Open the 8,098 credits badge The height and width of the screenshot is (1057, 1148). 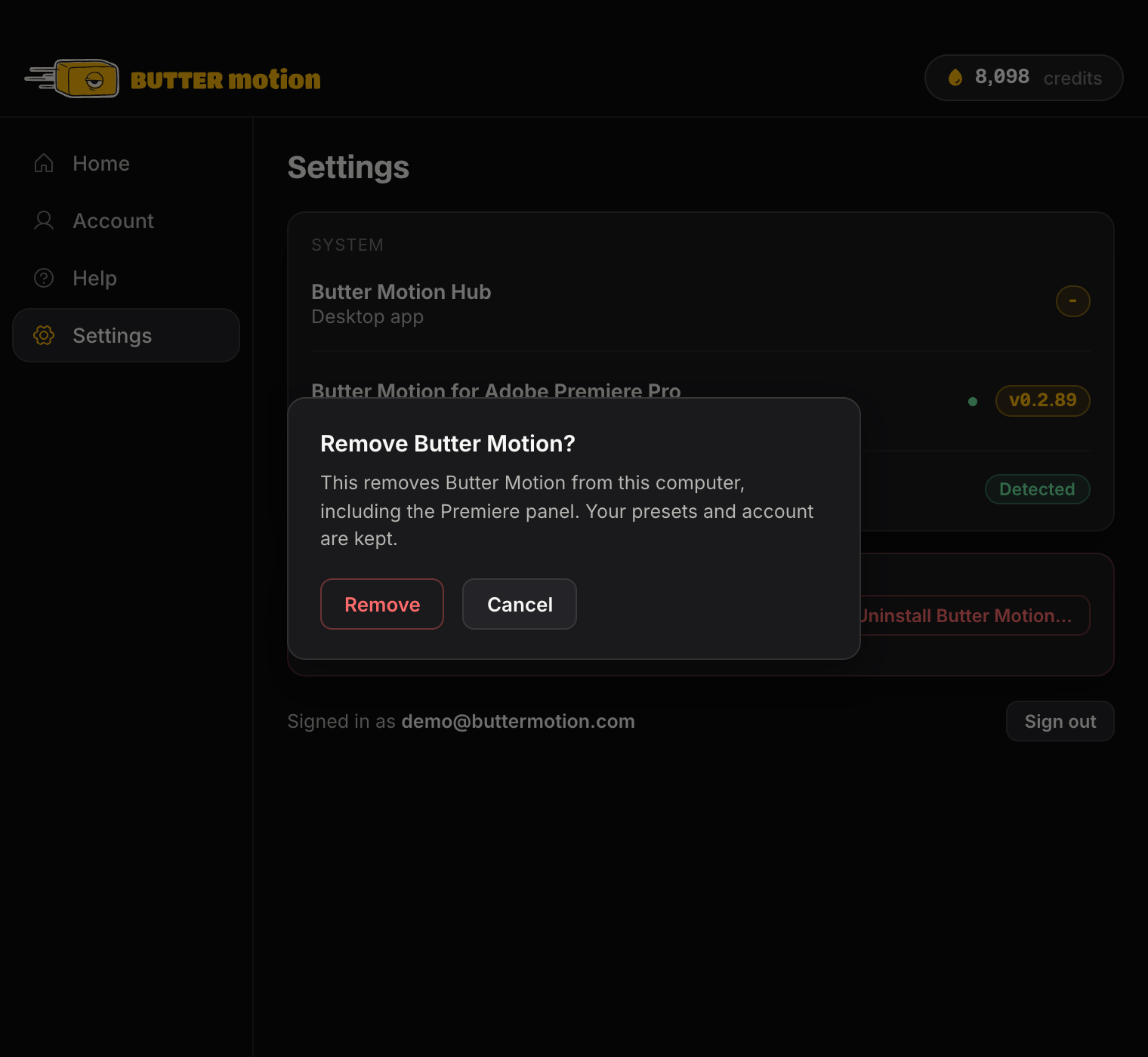[x=1023, y=78]
